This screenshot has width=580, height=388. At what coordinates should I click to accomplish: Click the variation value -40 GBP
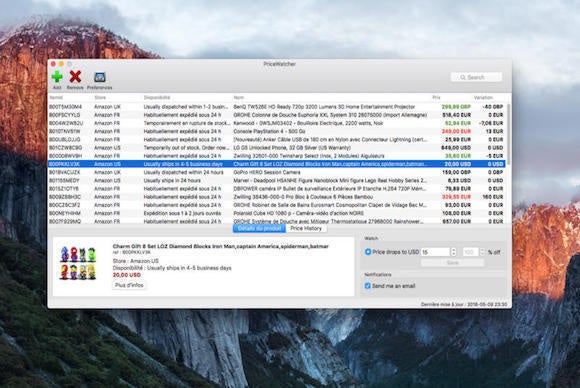(x=492, y=107)
